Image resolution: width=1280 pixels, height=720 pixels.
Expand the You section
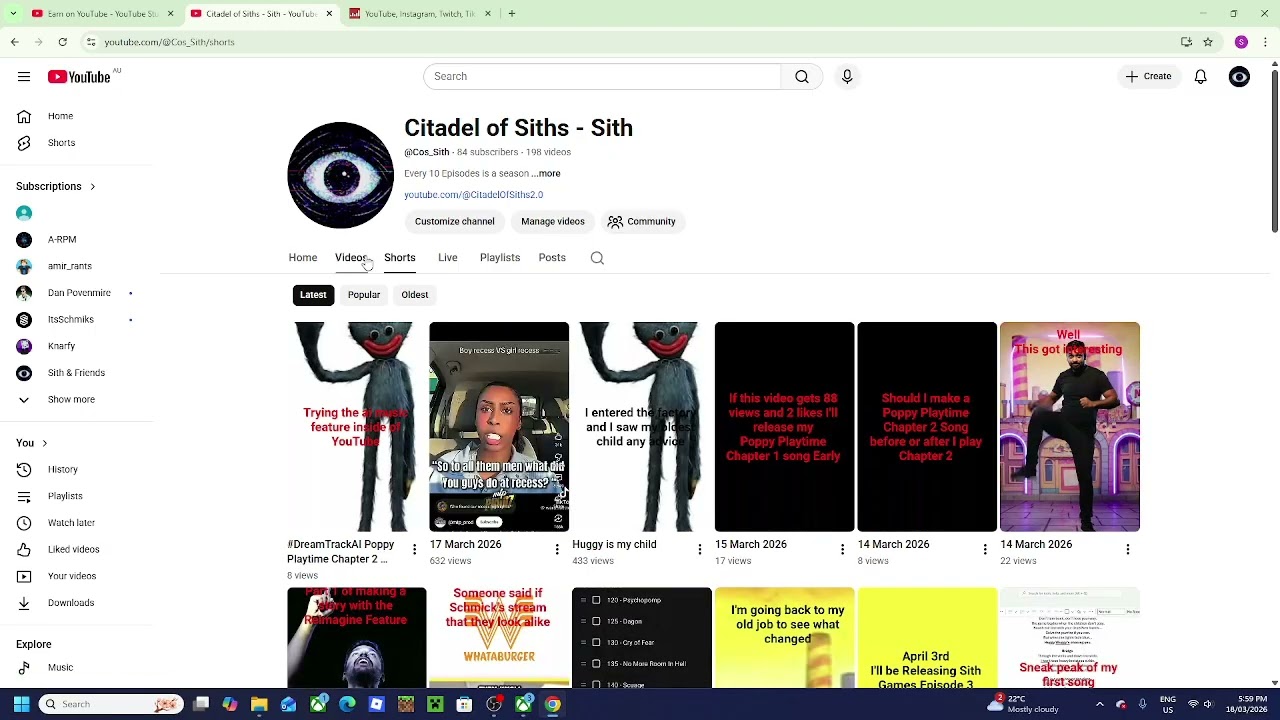coord(32,443)
